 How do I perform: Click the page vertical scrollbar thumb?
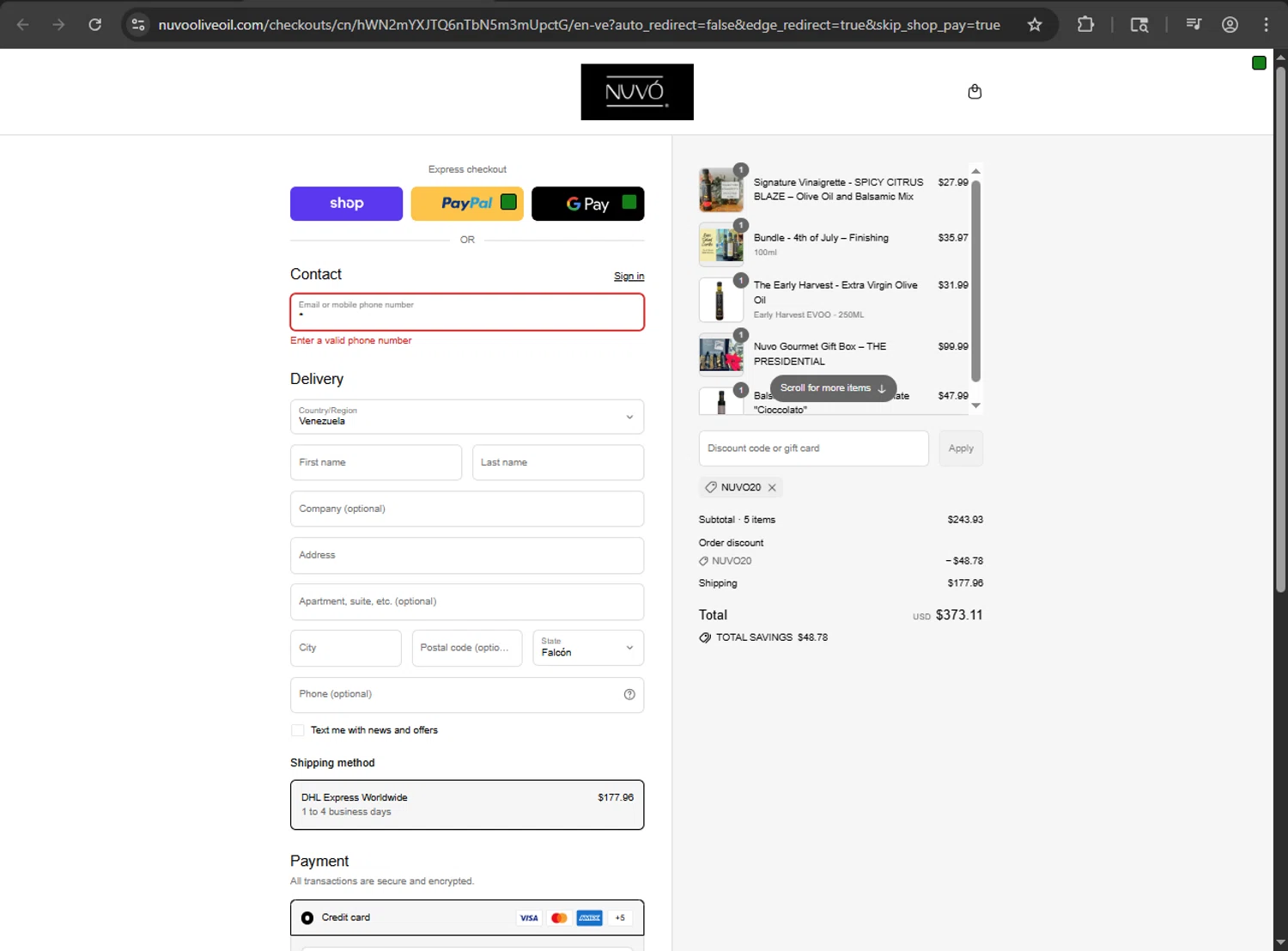coord(1280,330)
